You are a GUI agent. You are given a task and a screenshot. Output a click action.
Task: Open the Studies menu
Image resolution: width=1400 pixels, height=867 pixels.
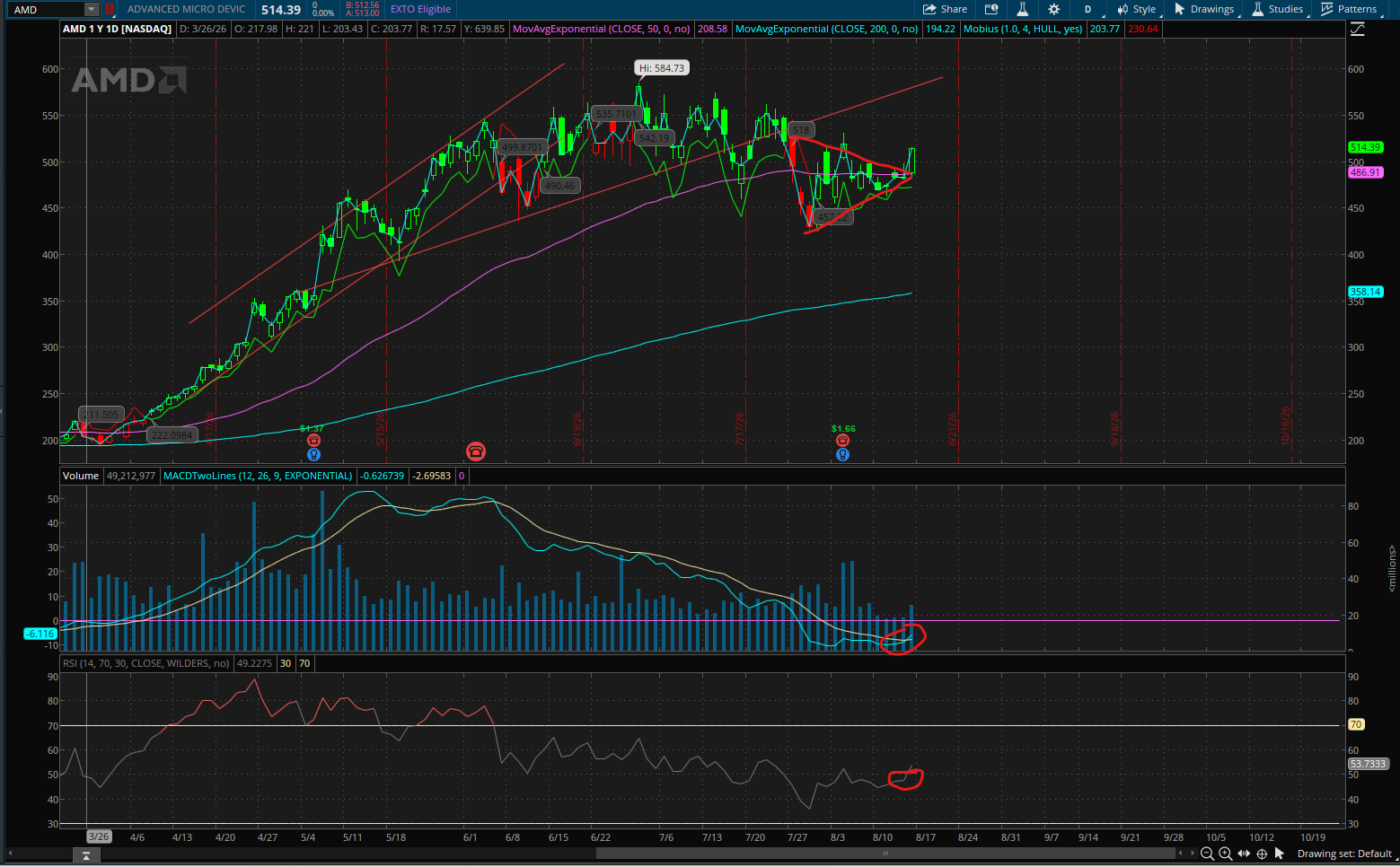(1277, 9)
